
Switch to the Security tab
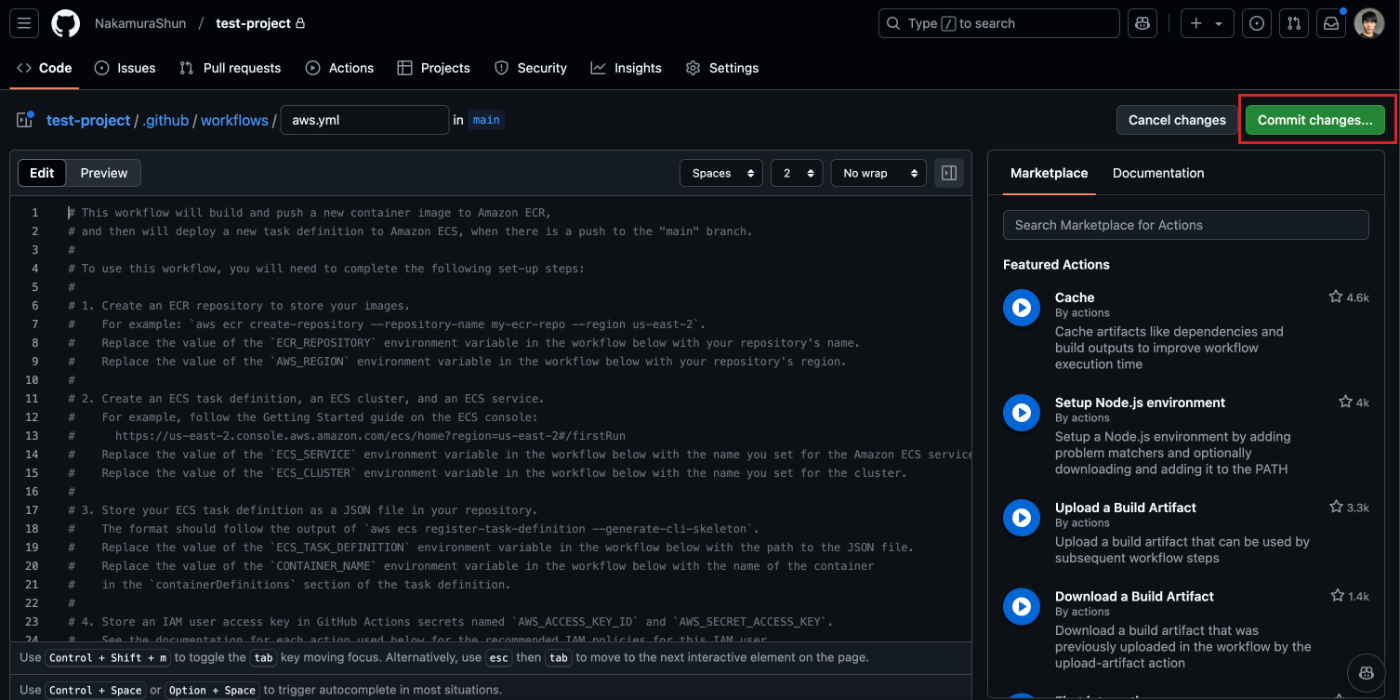(x=530, y=68)
